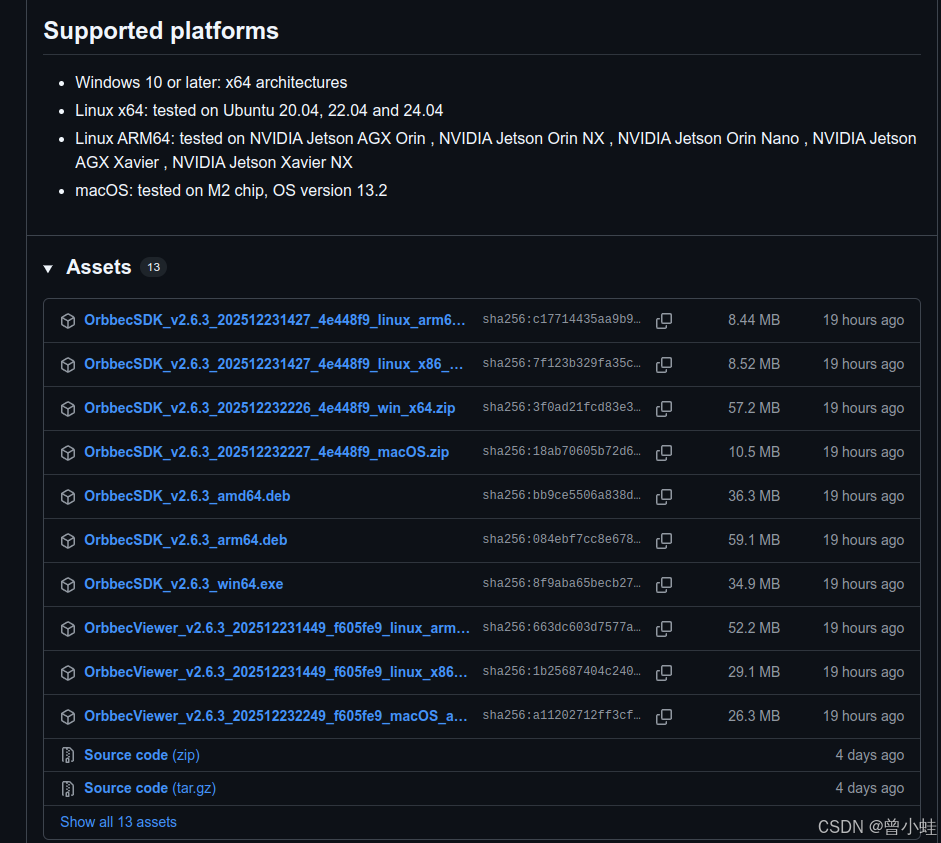This screenshot has height=843, width=941.
Task: Click Show all 13 assets link
Action: pos(118,822)
